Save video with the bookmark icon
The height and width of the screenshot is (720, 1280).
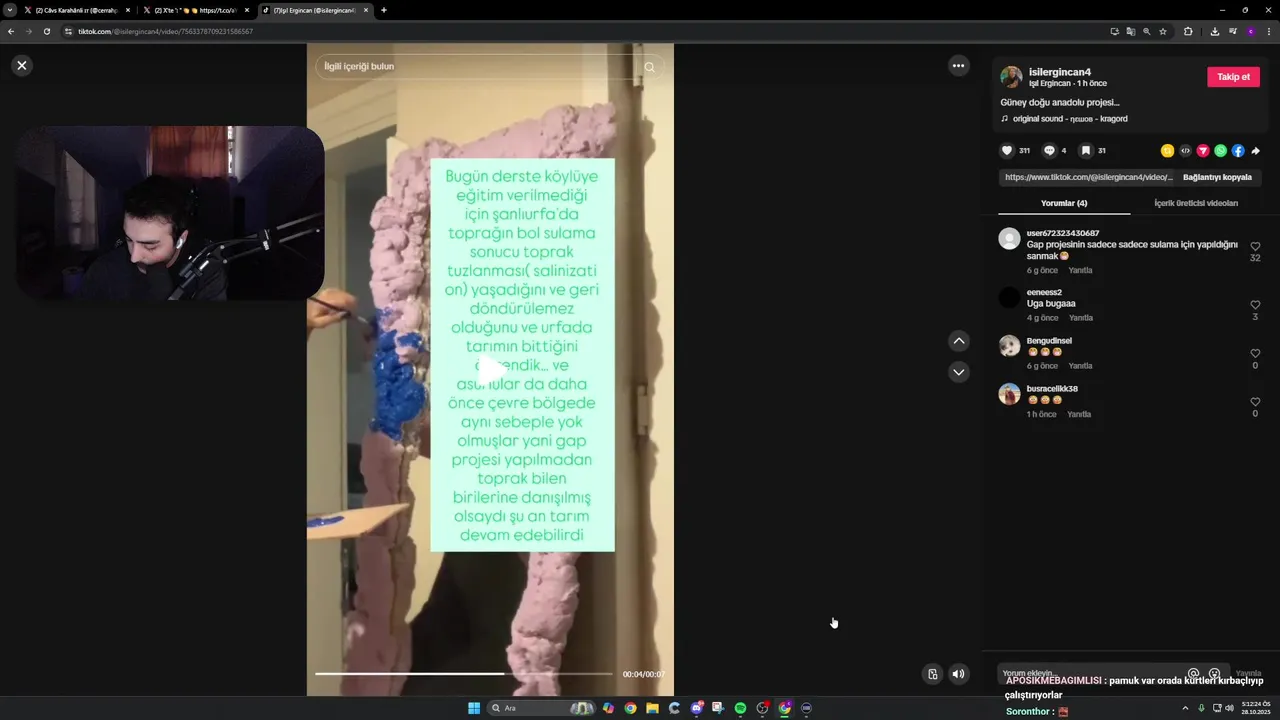(1086, 151)
